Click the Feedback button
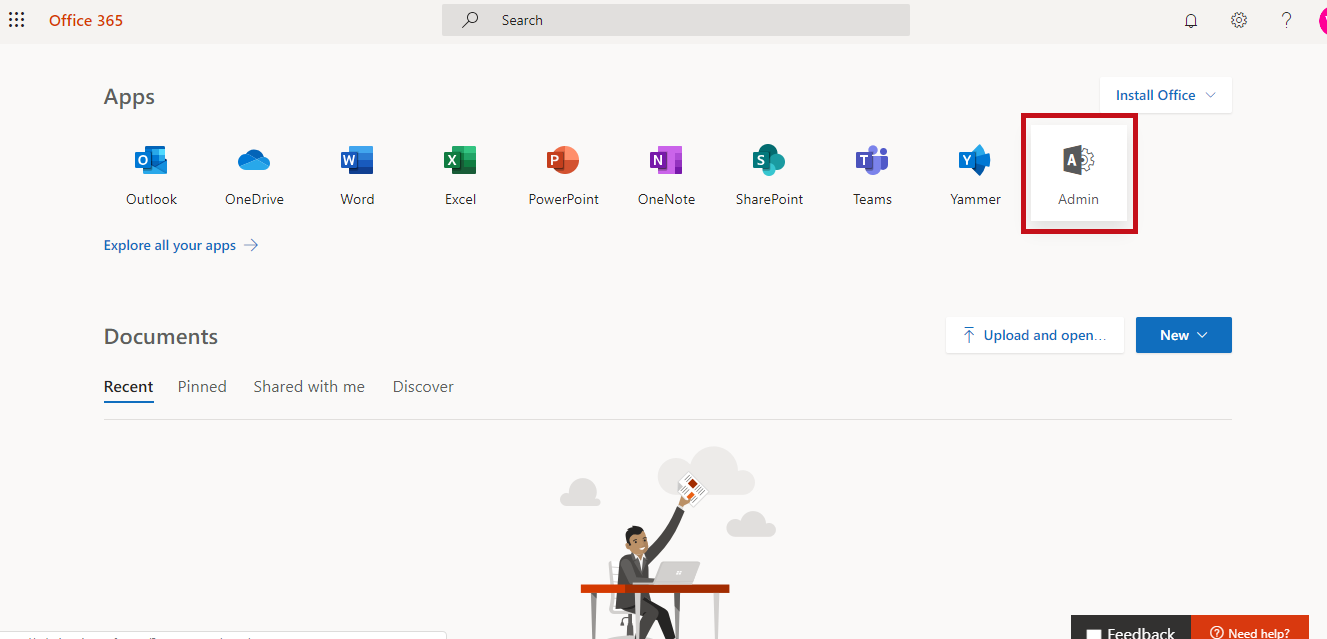Image resolution: width=1327 pixels, height=639 pixels. point(1131,628)
